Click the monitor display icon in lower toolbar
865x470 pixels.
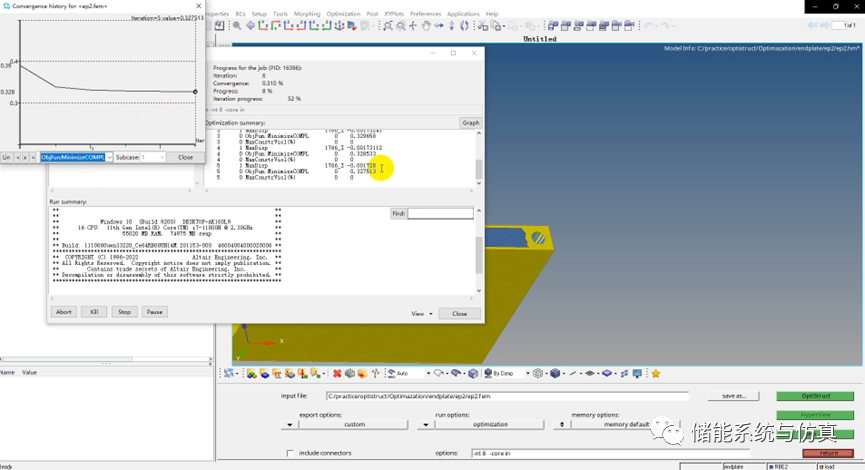pyautogui.click(x=638, y=373)
